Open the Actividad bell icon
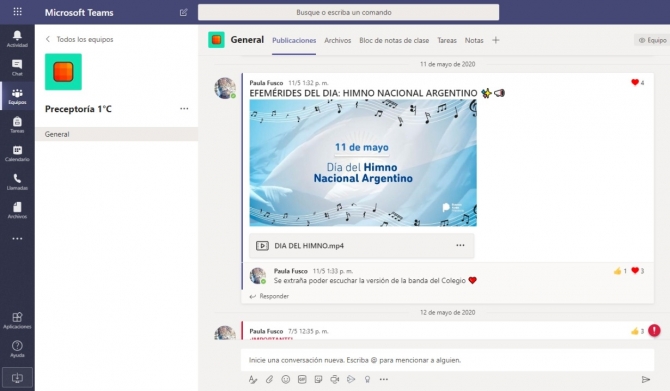The height and width of the screenshot is (391, 670). [17, 39]
